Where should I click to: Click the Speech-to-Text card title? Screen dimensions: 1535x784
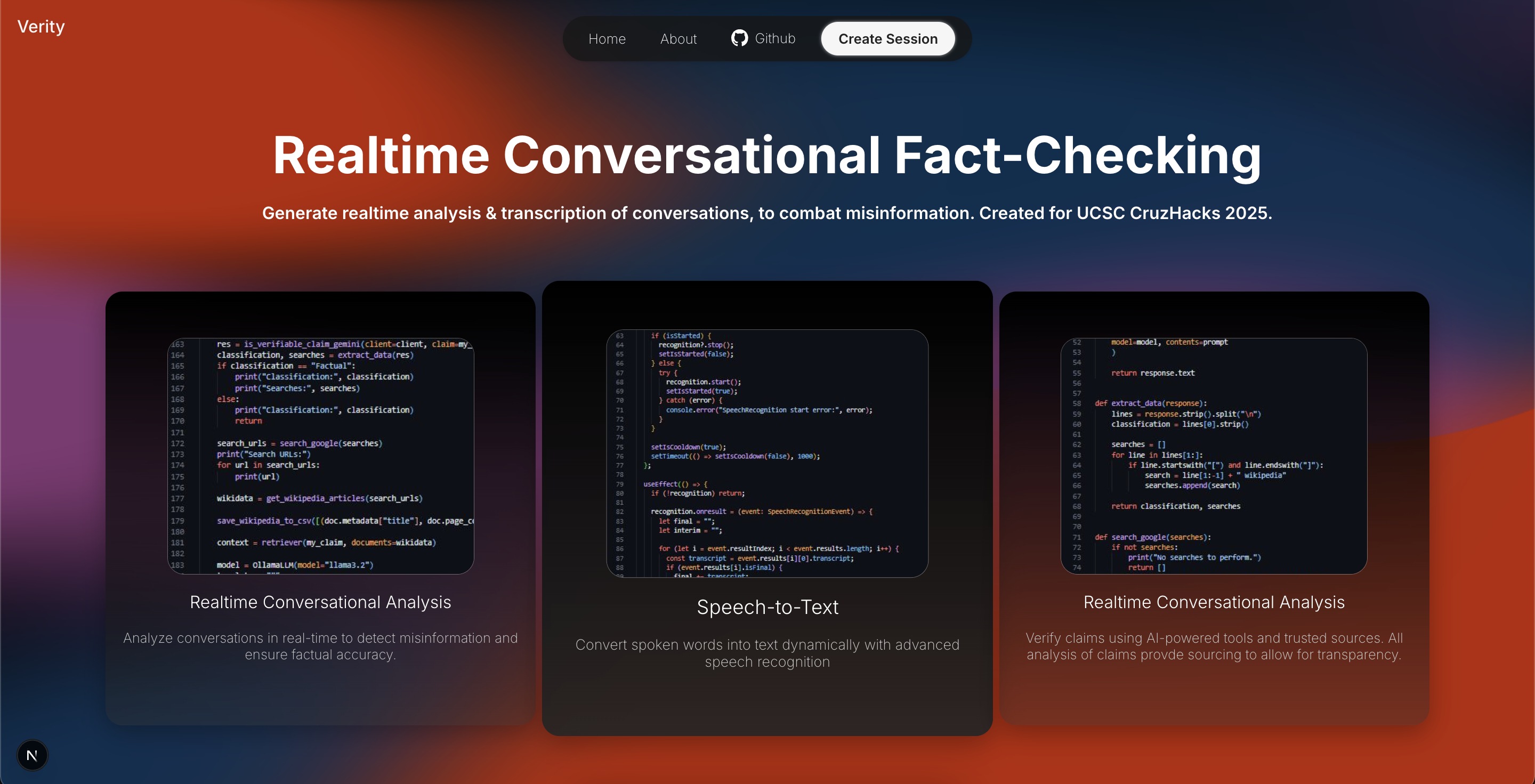click(768, 607)
